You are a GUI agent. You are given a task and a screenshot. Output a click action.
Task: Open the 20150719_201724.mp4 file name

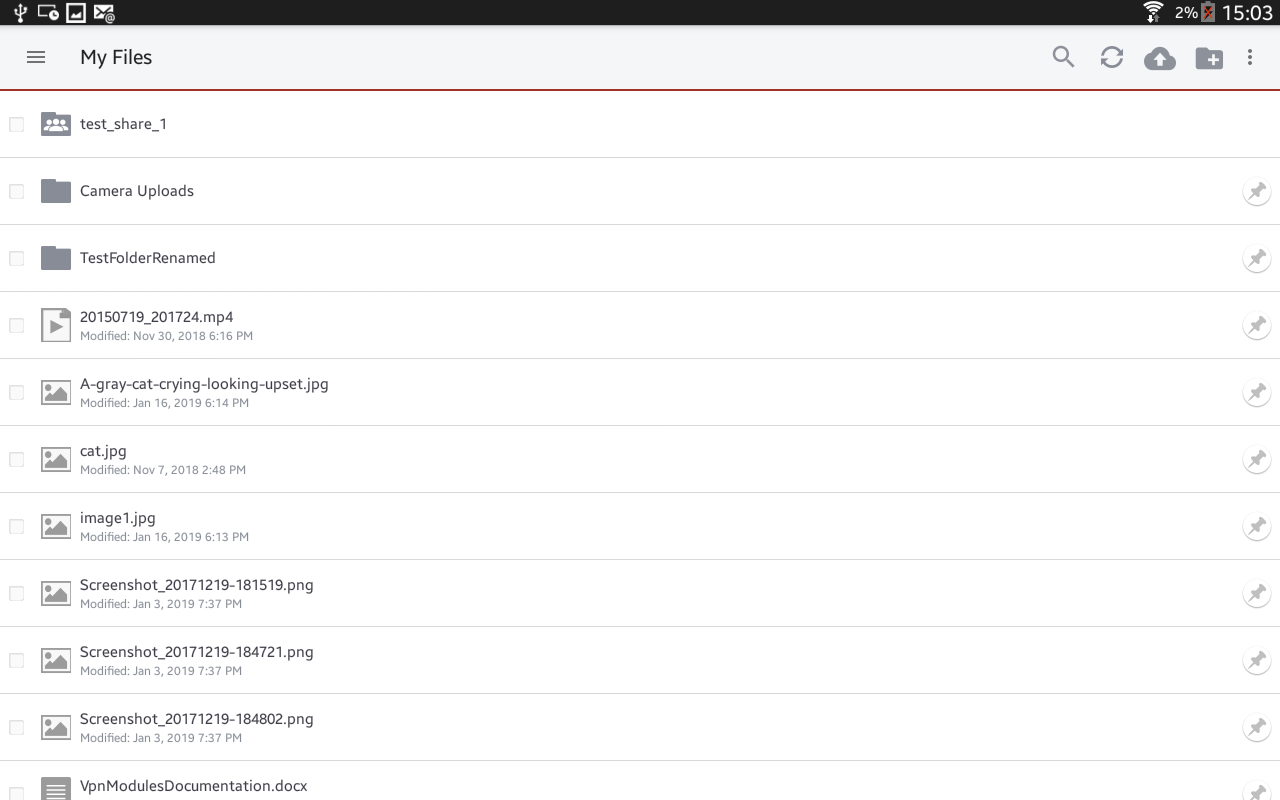pyautogui.click(x=157, y=317)
